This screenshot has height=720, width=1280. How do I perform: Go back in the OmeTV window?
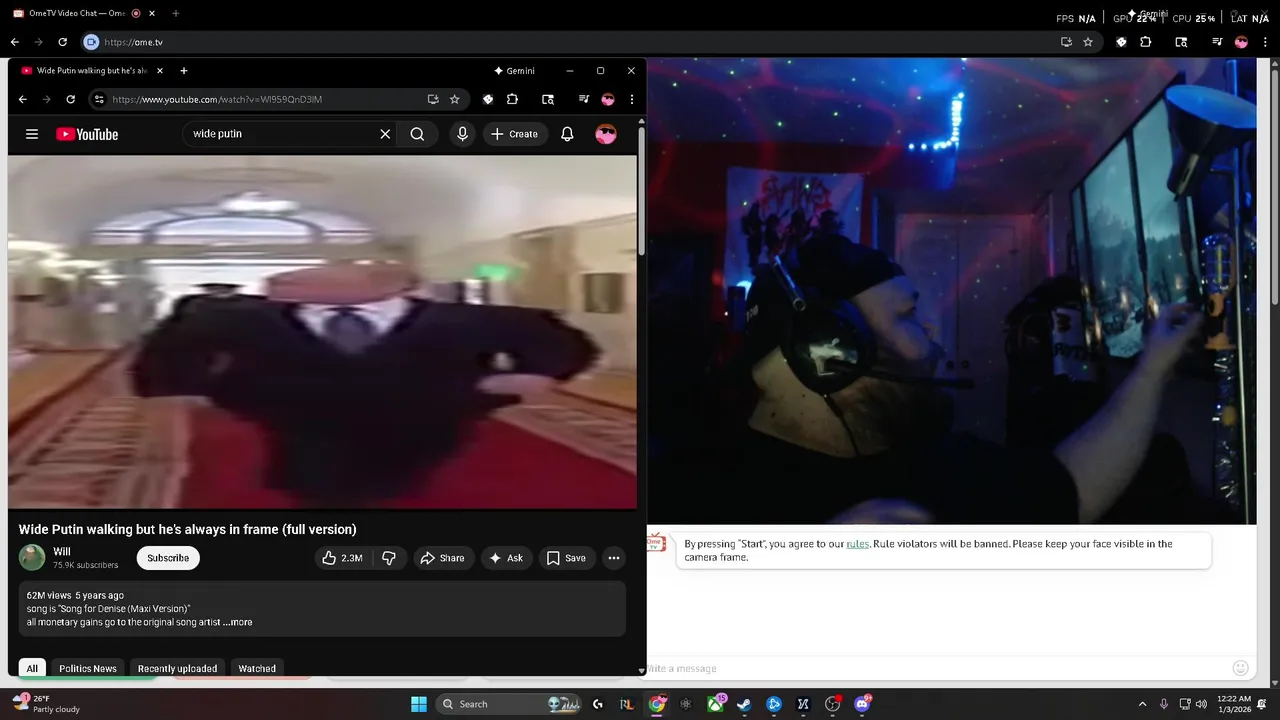point(14,42)
